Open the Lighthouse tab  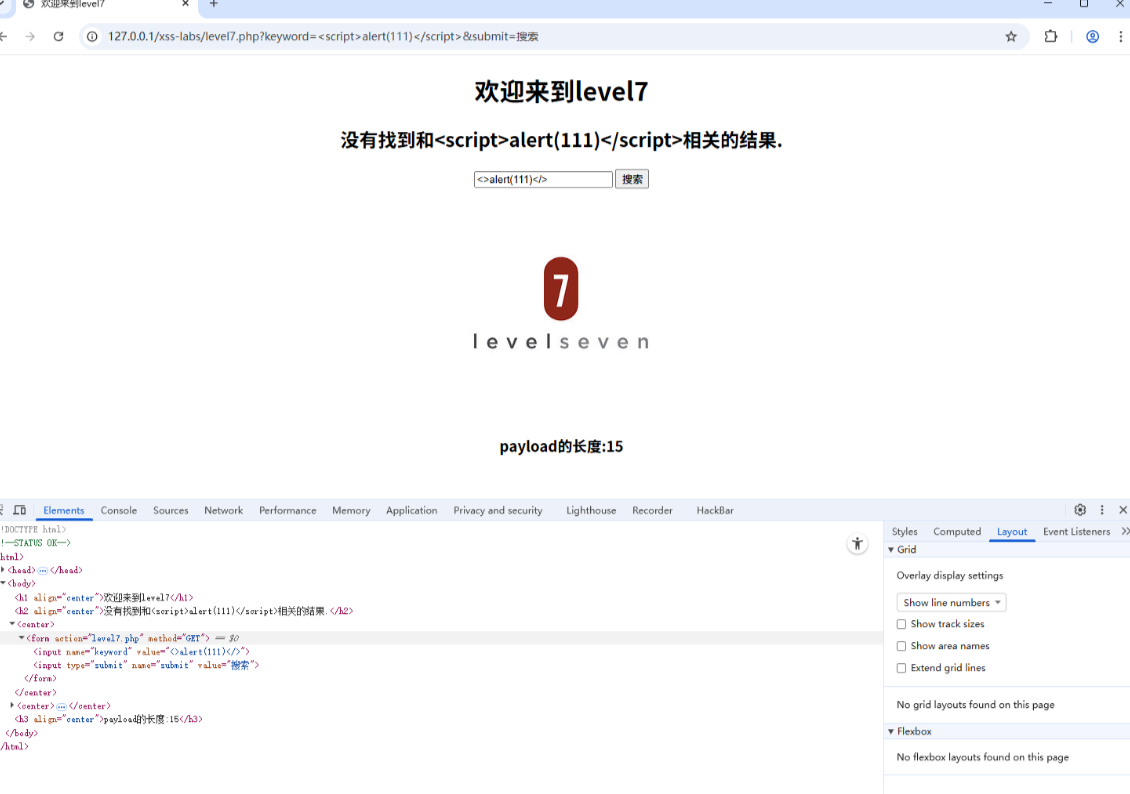pyautogui.click(x=591, y=510)
